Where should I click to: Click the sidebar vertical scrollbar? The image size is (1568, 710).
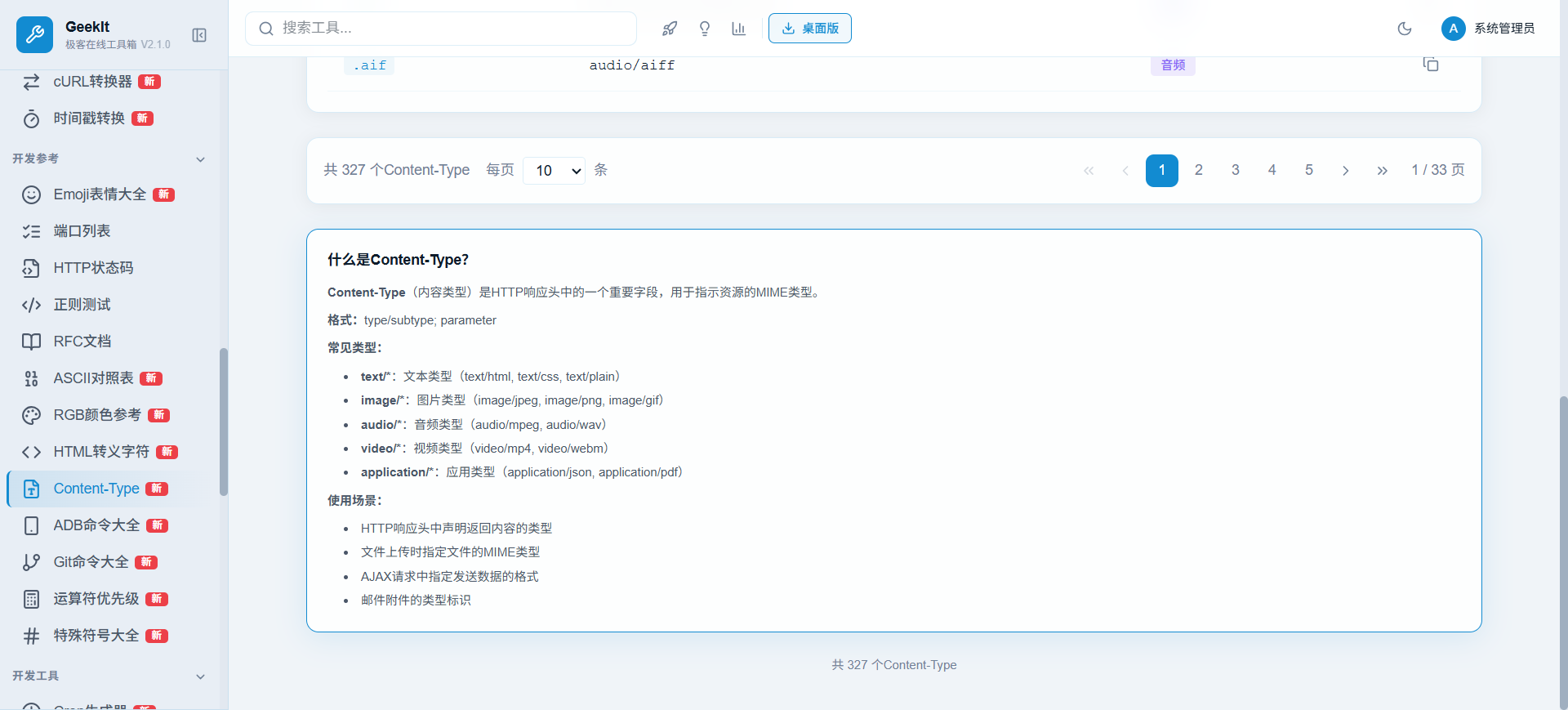[224, 422]
